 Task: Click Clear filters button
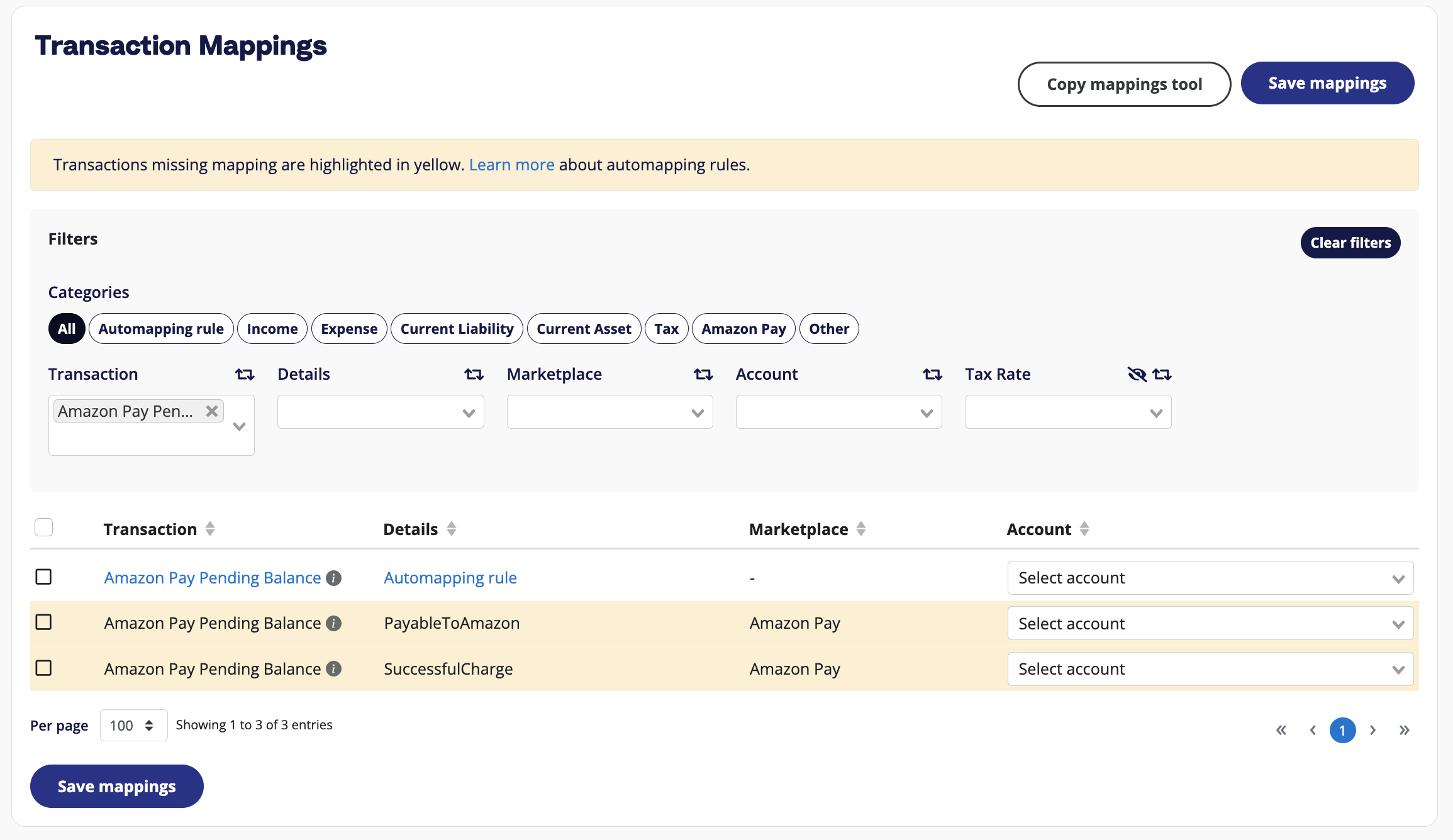(x=1351, y=242)
